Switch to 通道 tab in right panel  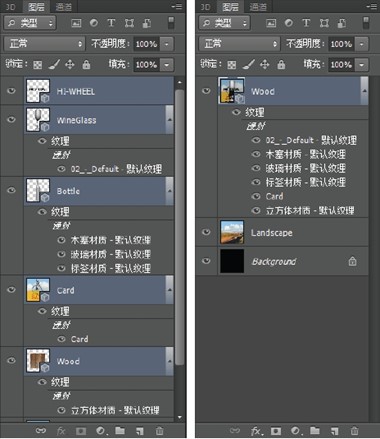(x=258, y=7)
